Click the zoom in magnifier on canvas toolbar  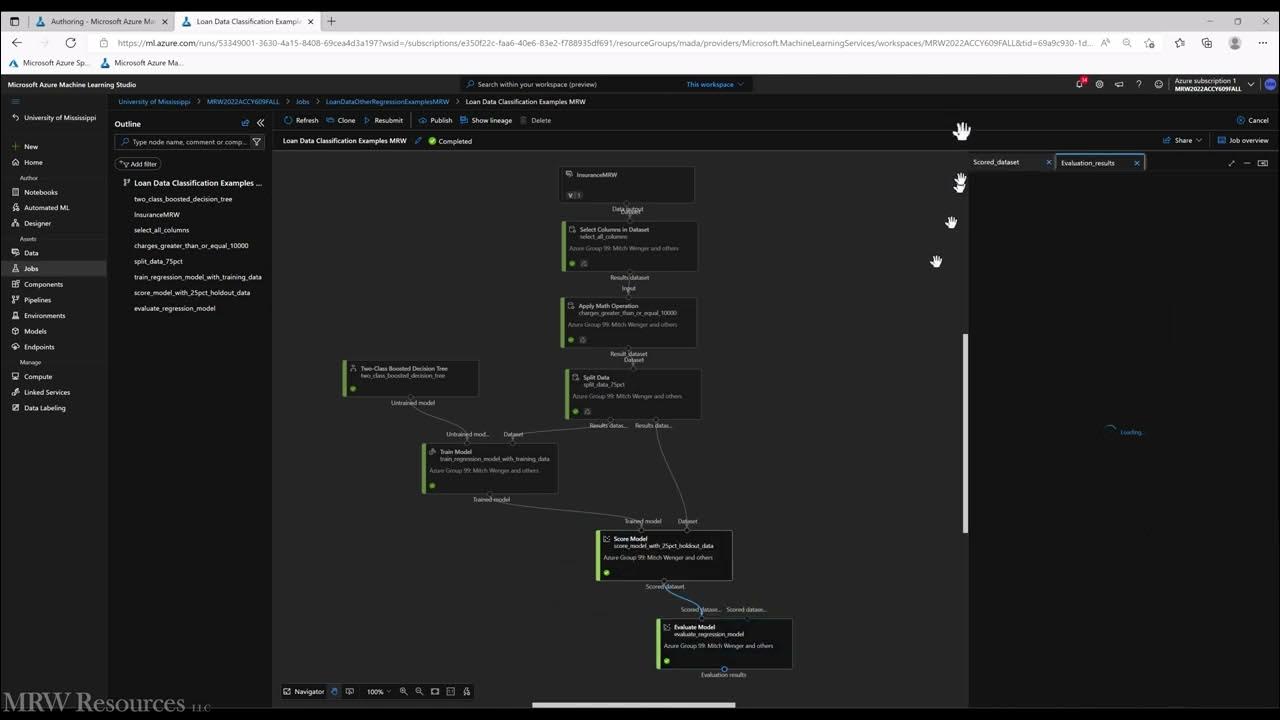[404, 691]
